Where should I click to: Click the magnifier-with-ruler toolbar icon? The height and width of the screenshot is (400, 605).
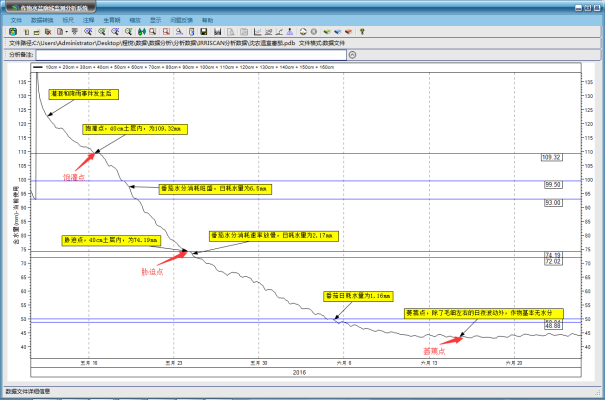click(179, 32)
